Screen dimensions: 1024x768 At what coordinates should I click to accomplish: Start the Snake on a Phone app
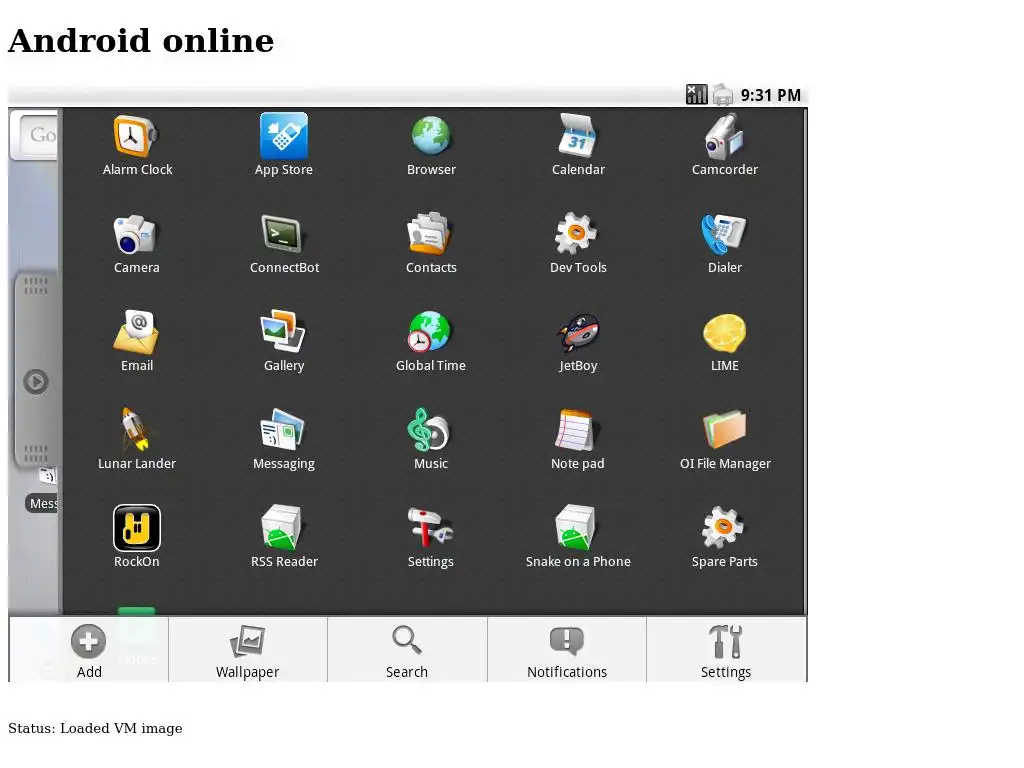pos(578,537)
